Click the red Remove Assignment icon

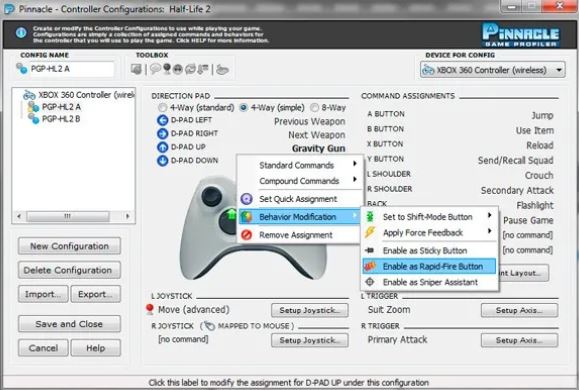pos(247,235)
